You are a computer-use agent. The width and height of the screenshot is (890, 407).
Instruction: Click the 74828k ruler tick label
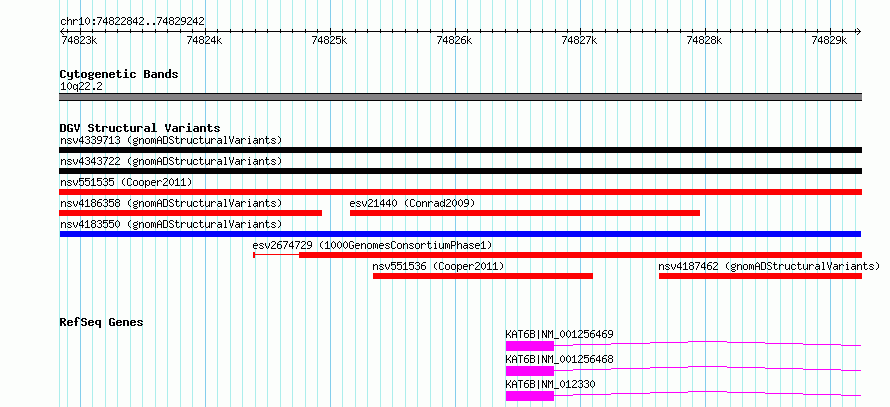point(704,40)
